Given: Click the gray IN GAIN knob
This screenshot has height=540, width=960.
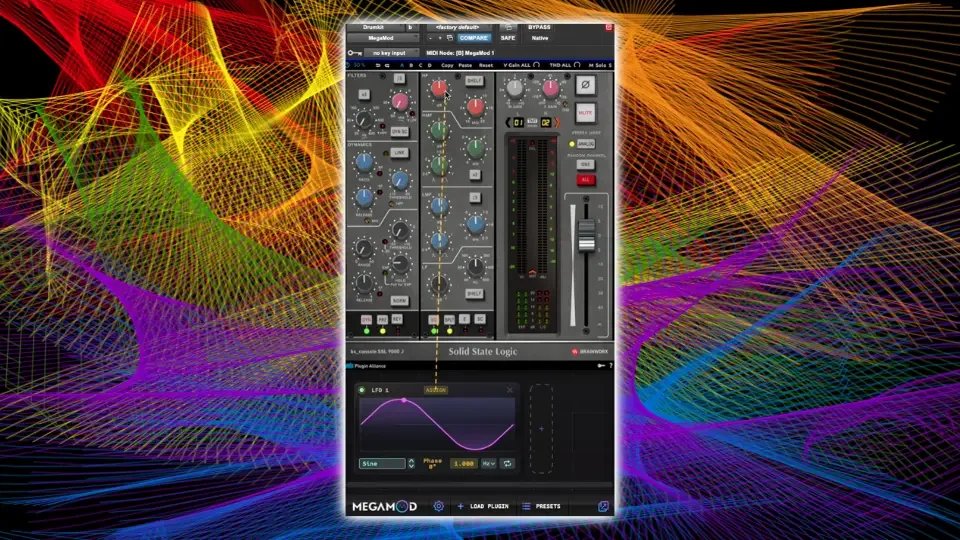Looking at the screenshot, I should [x=515, y=88].
